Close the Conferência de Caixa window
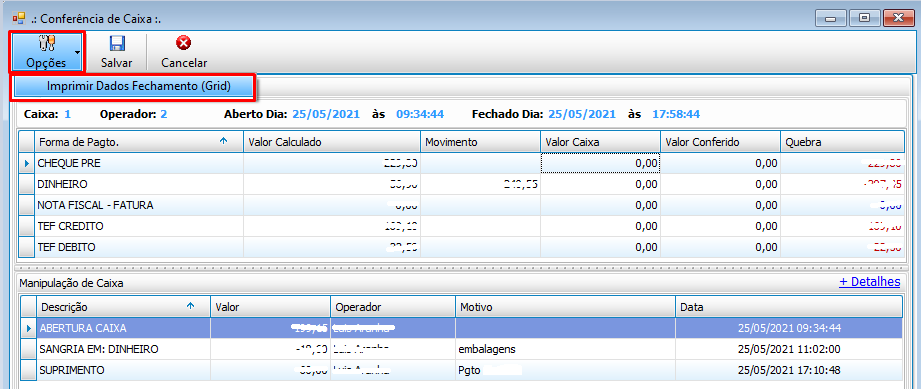Screen dimensions: 921x389 [898, 18]
